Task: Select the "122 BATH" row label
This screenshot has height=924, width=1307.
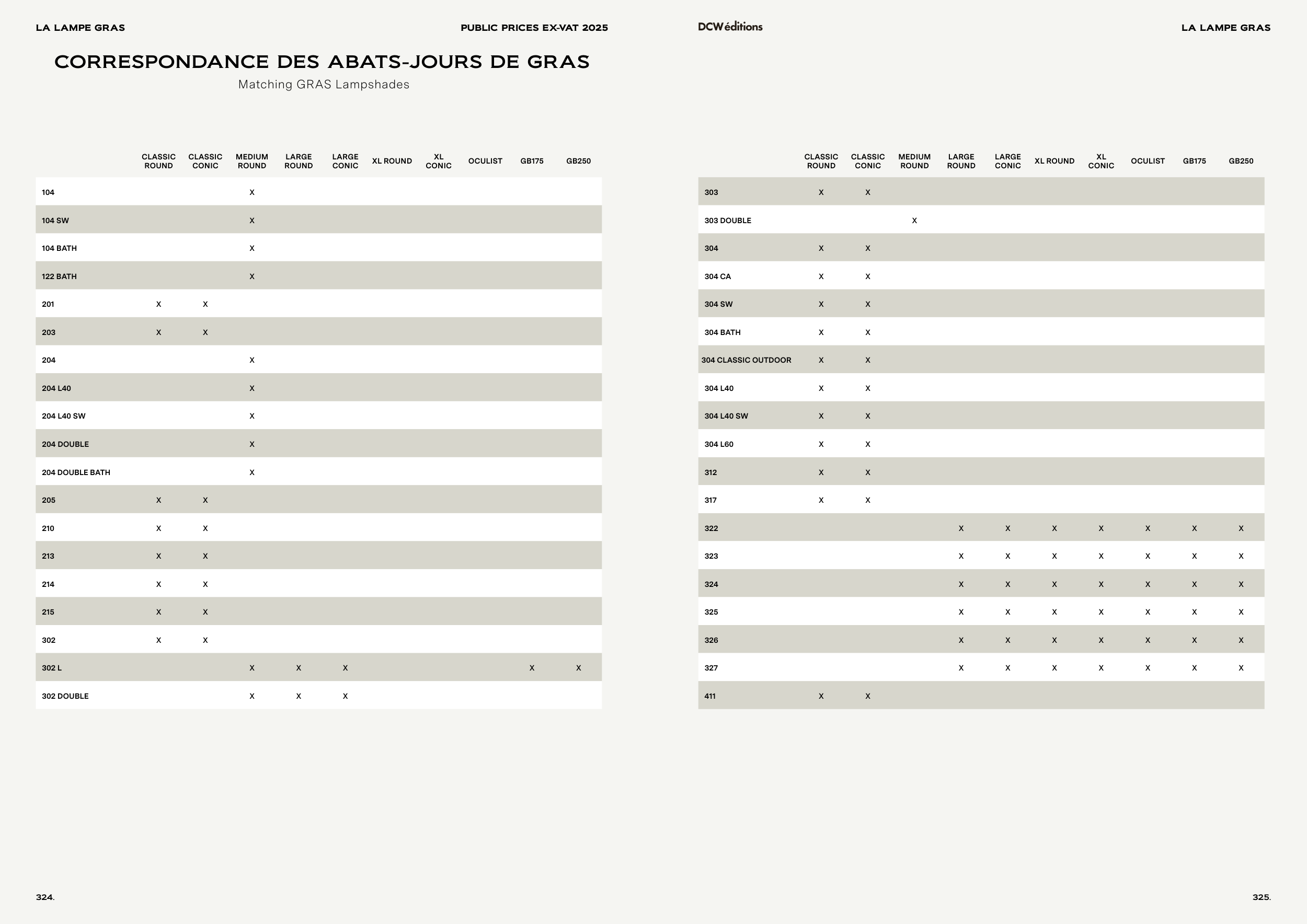Action: coord(59,276)
